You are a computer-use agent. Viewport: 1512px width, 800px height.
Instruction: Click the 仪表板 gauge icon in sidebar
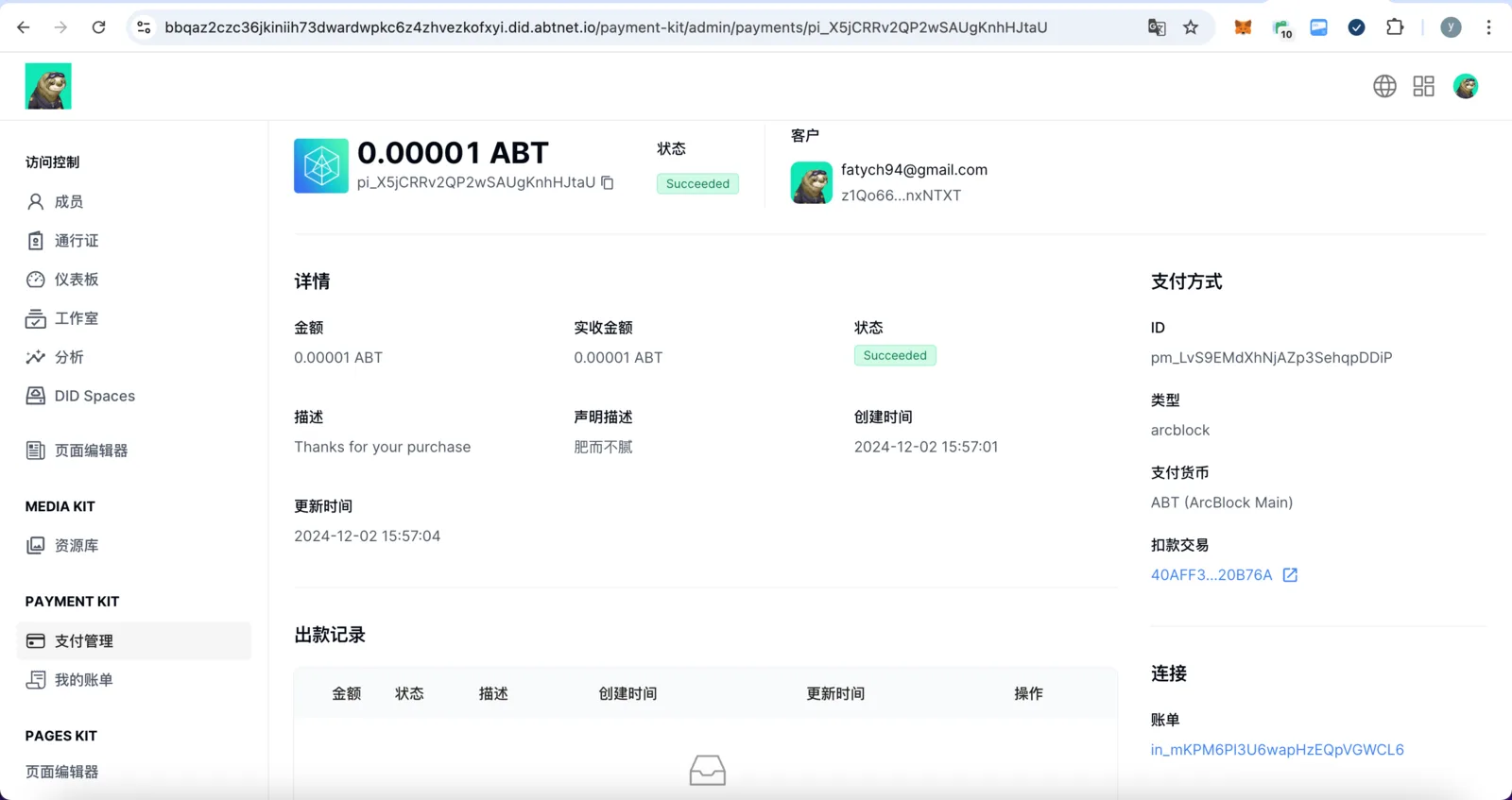pos(35,280)
